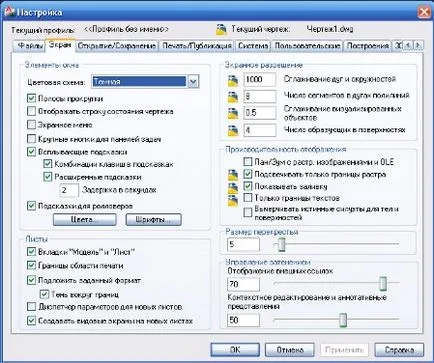Enable Крупные кнопки для панелей задач
This screenshot has height=363, width=434.
[x=31, y=139]
